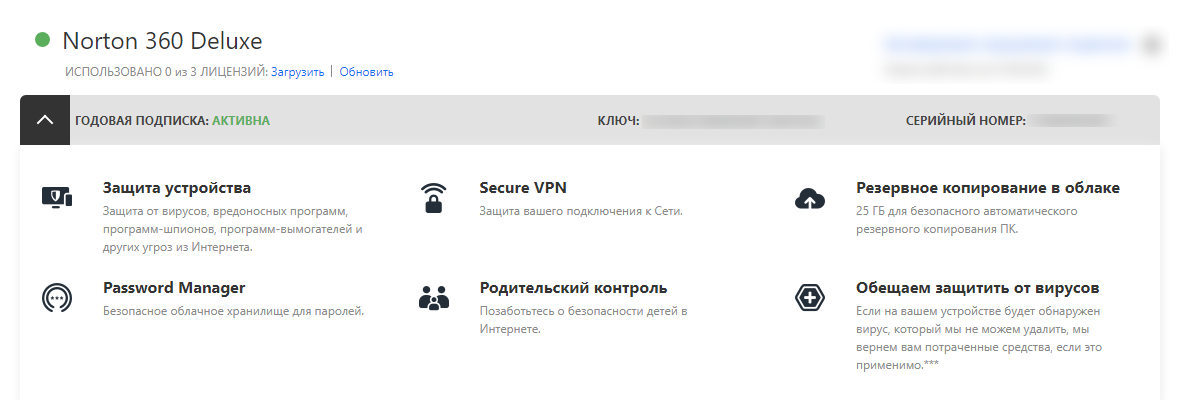Open the Password Manager heading
This screenshot has width=1181, height=400.
(x=174, y=288)
